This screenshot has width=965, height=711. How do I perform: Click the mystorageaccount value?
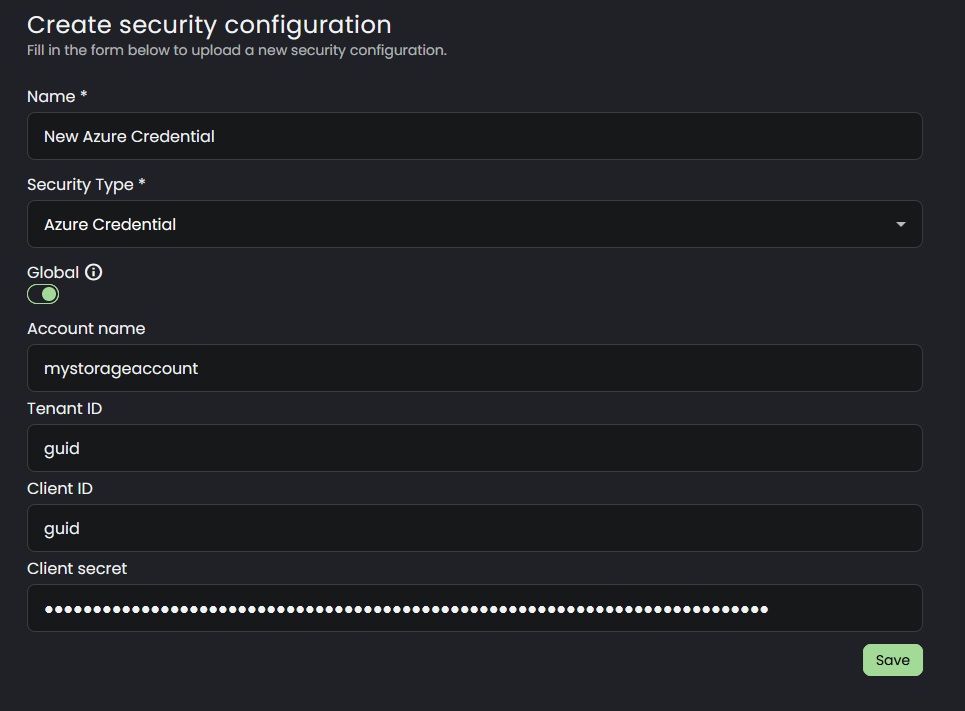pyautogui.click(x=120, y=368)
